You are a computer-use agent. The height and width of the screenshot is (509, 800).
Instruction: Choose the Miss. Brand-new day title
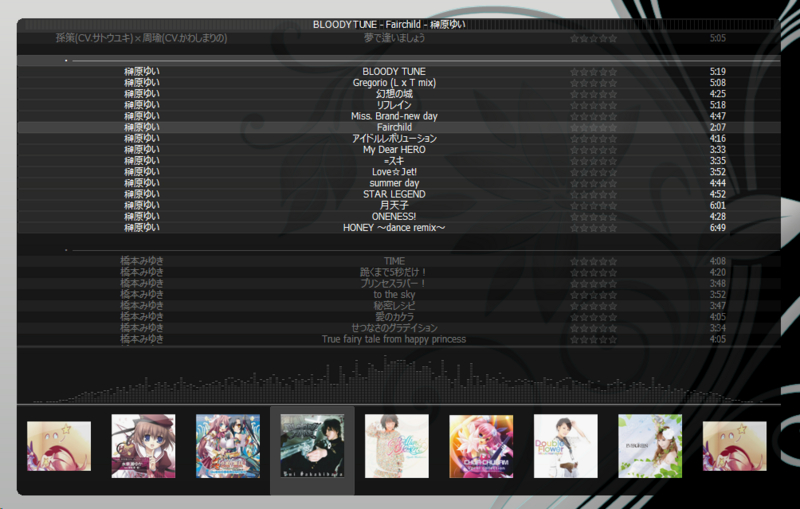[394, 116]
